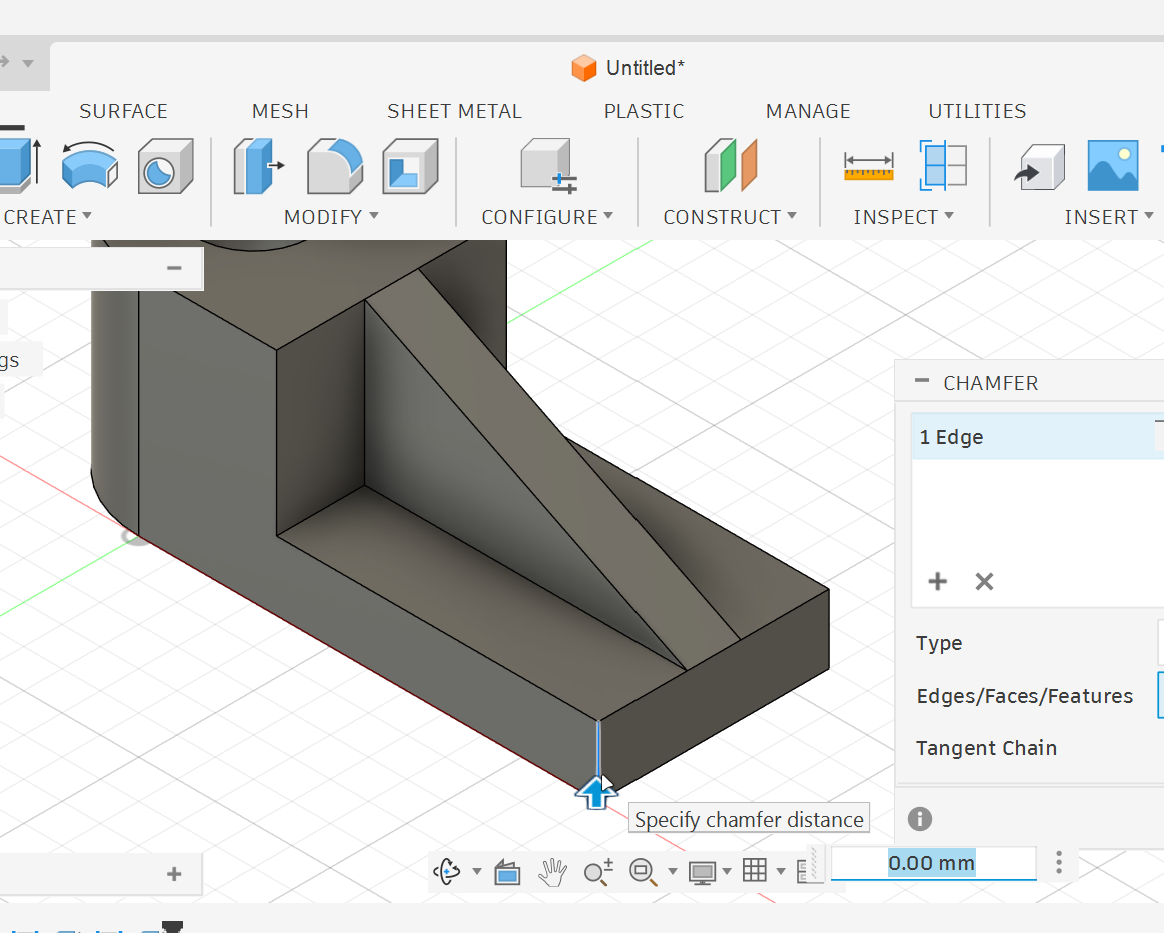
Task: Switch to the PLASTIC tab
Action: click(644, 111)
